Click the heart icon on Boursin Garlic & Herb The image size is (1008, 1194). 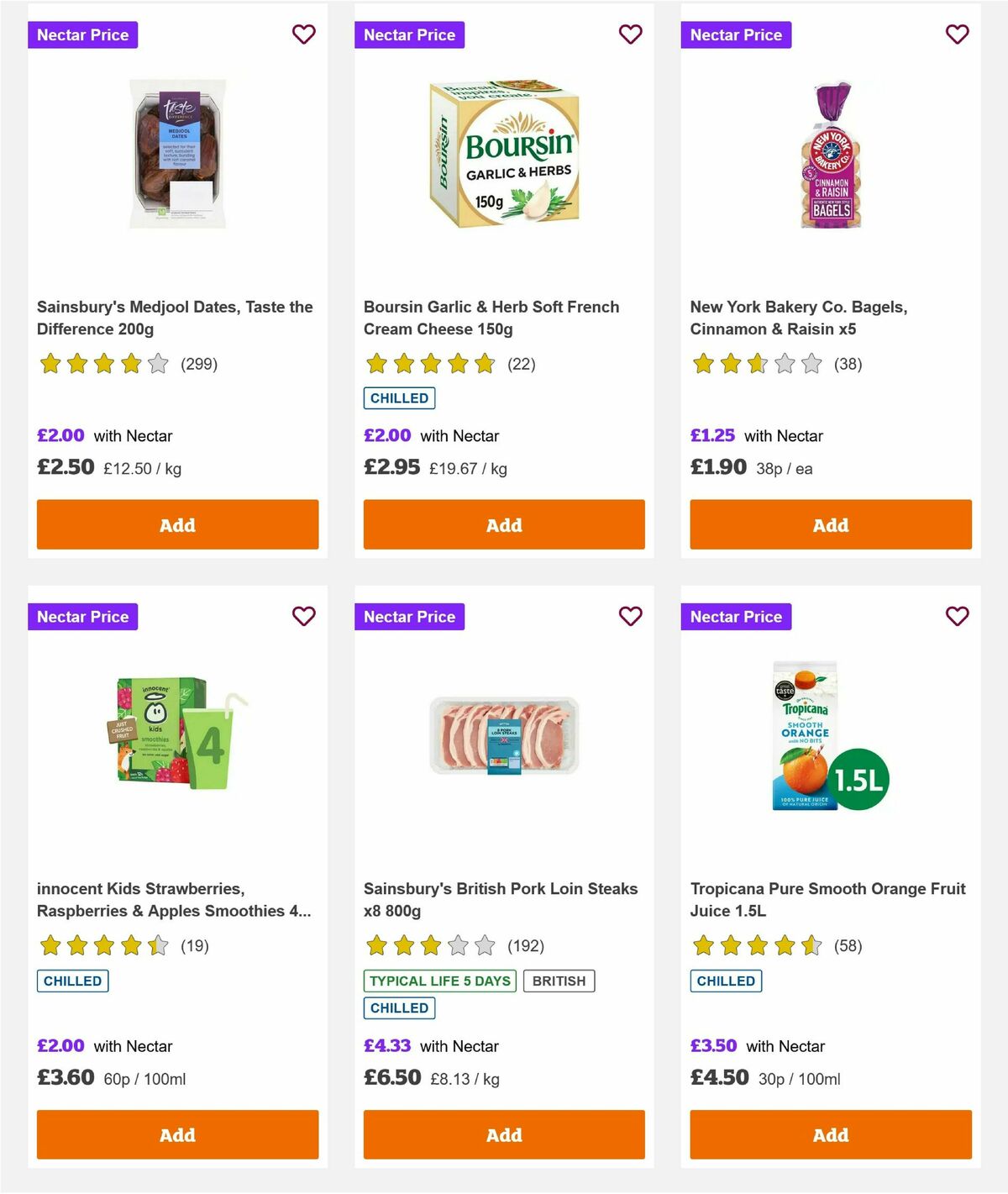630,34
